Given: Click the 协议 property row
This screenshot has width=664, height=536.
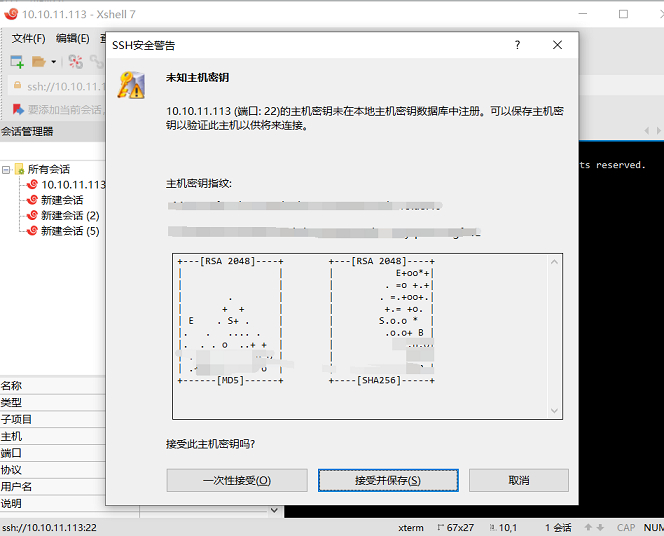Looking at the screenshot, I should [53, 470].
